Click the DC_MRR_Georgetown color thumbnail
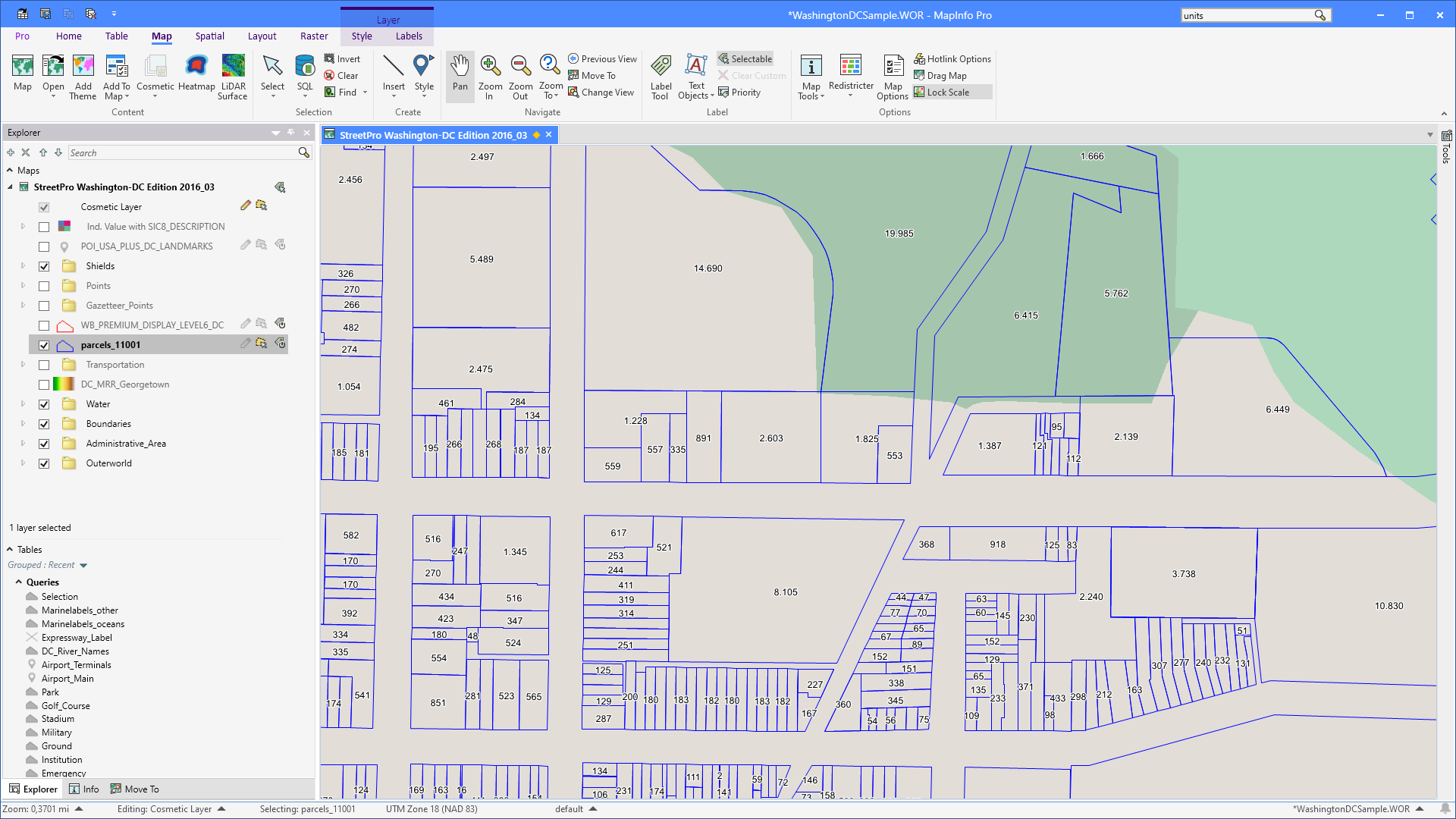The image size is (1456, 819). click(64, 384)
